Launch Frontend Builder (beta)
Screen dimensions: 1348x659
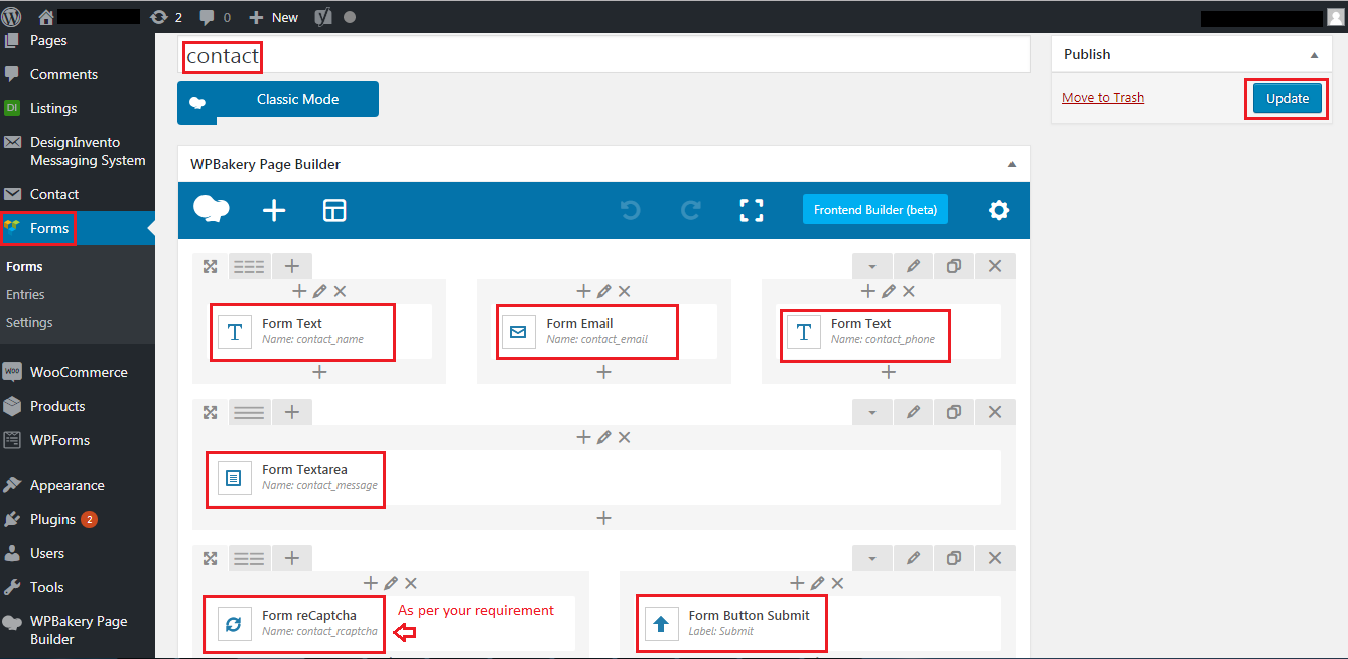[x=875, y=210]
